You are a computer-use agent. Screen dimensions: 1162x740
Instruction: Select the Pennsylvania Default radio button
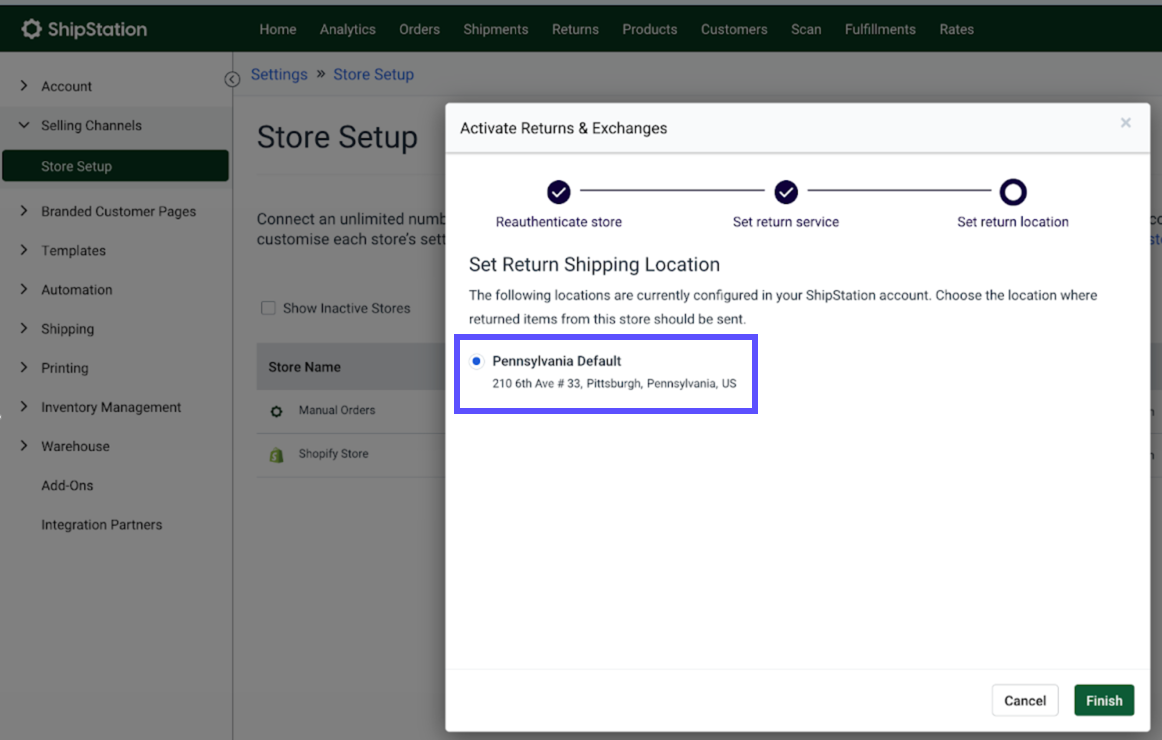(478, 361)
